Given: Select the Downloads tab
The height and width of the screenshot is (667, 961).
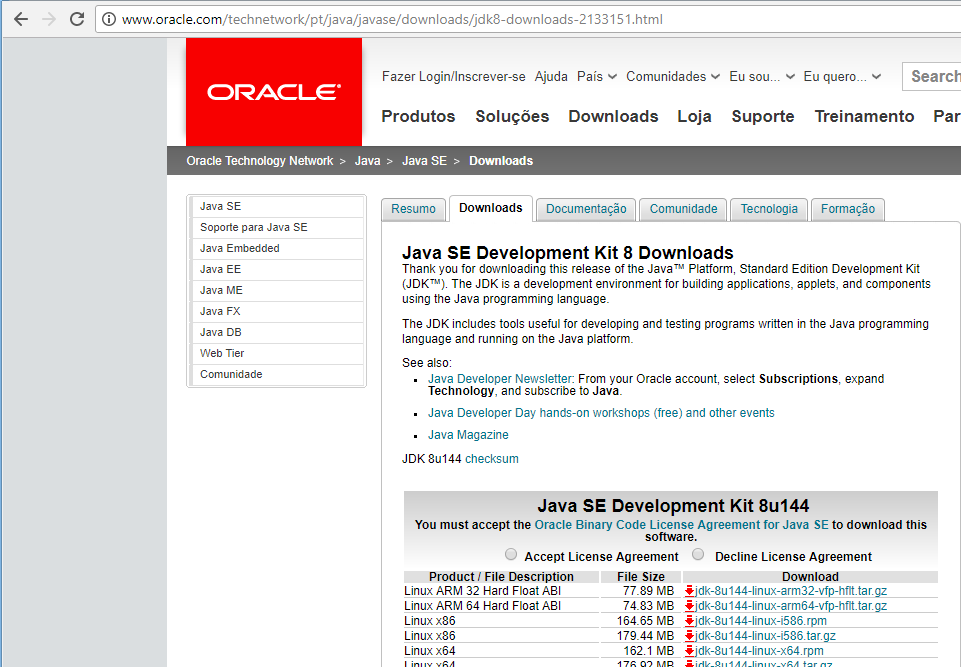Looking at the screenshot, I should coord(490,208).
